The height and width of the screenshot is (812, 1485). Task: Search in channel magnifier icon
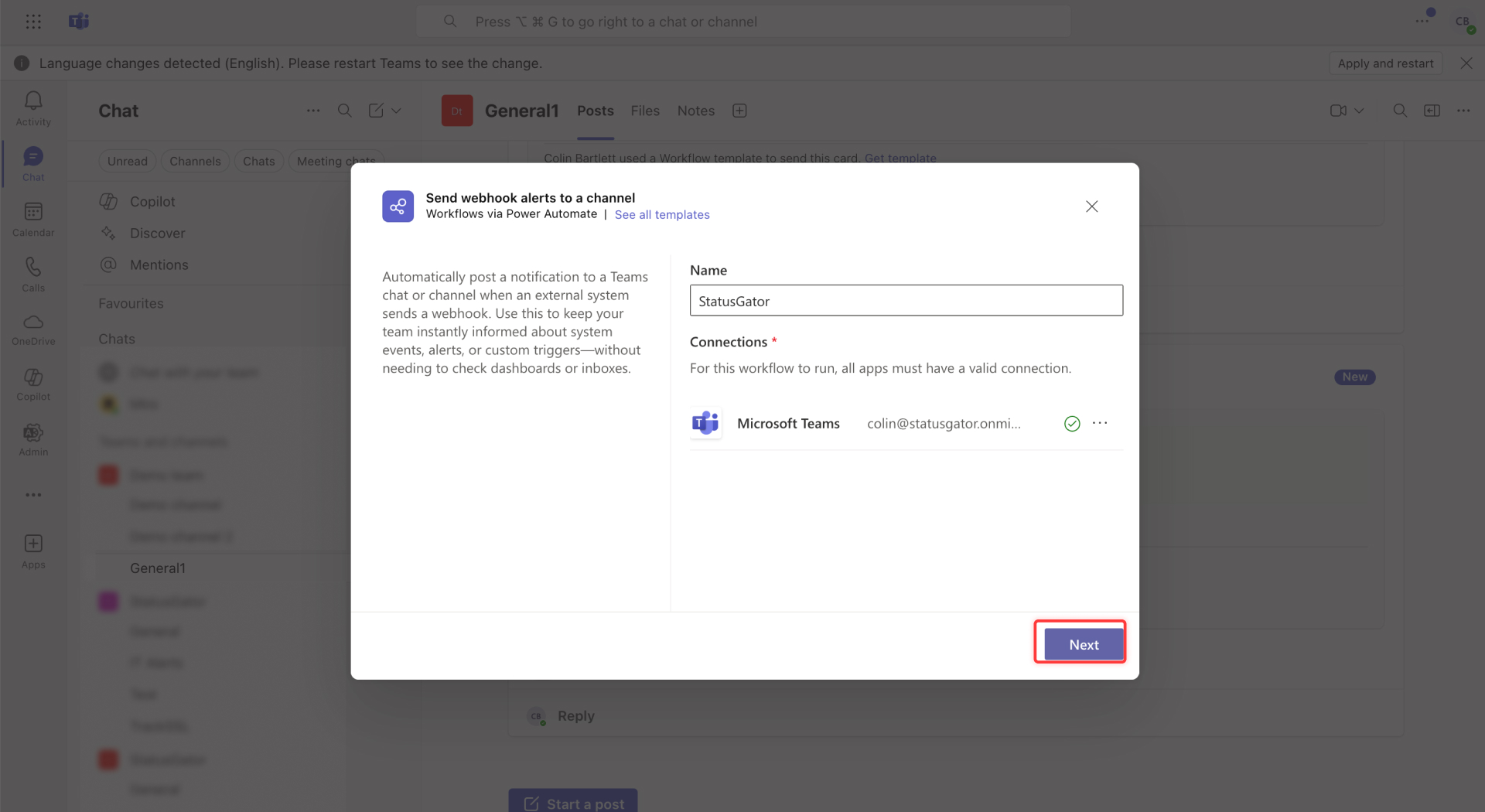pyautogui.click(x=1400, y=111)
